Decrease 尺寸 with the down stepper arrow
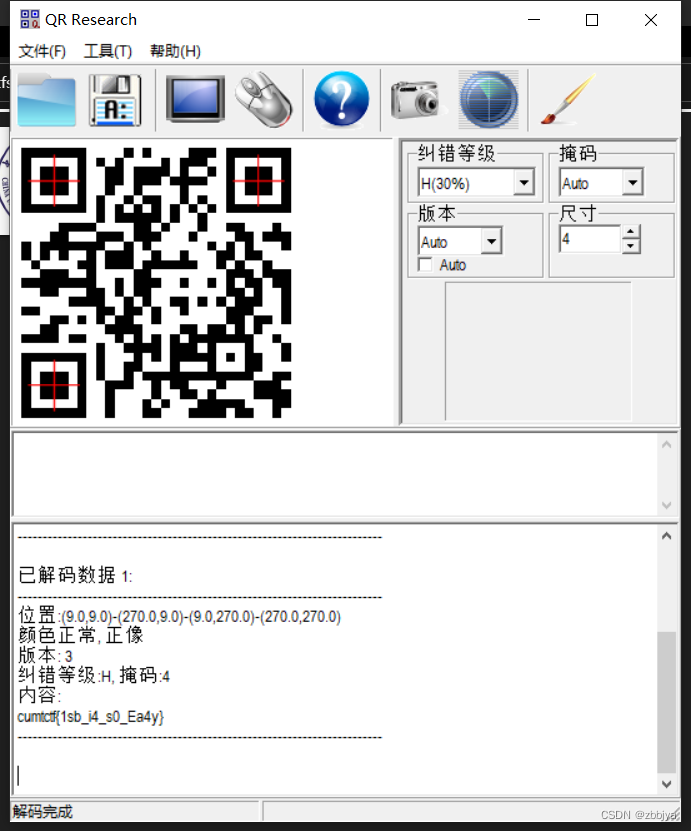Screen dimensions: 691x831 [x=630, y=246]
